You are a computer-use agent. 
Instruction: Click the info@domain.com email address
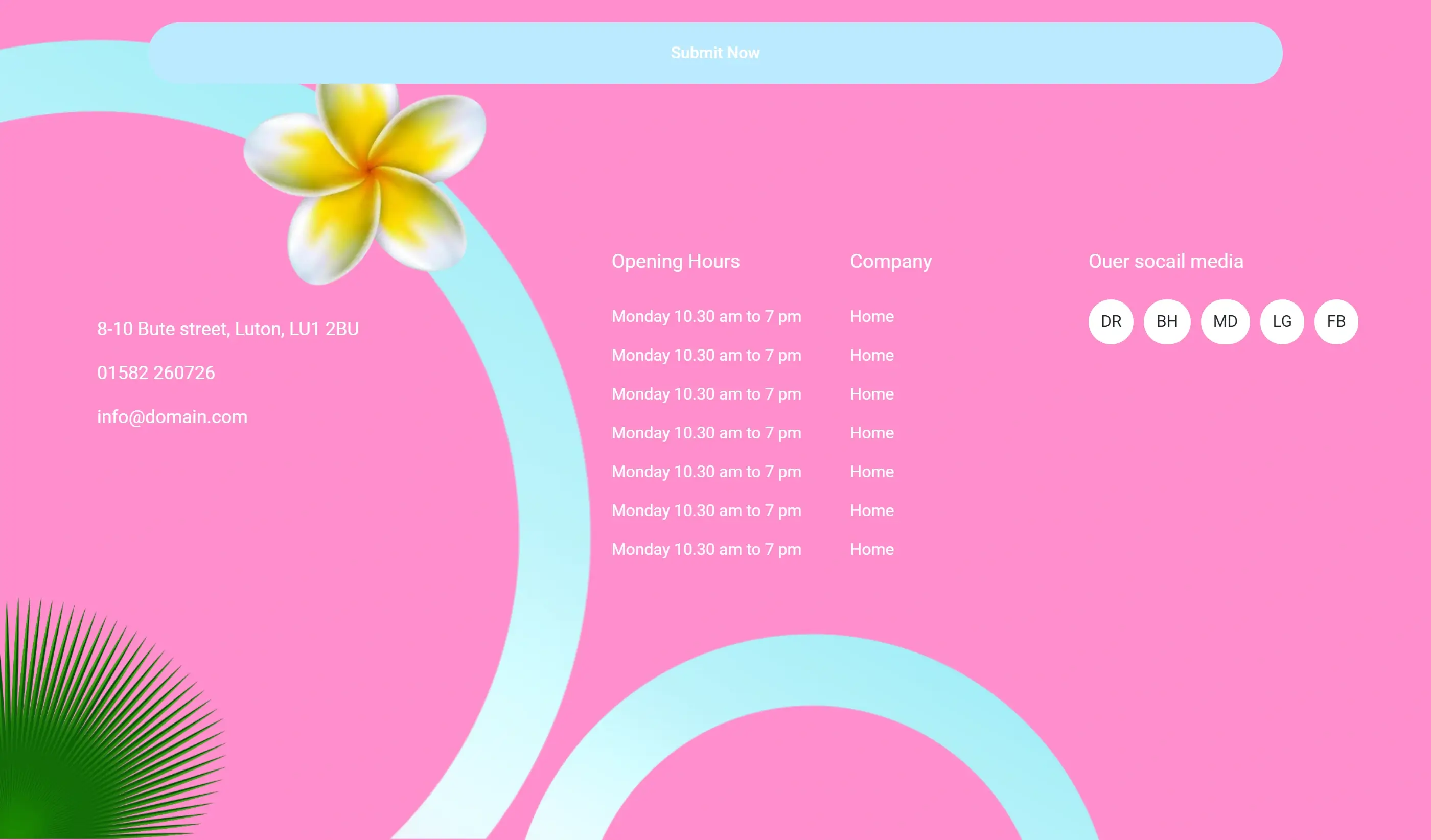[x=172, y=416]
